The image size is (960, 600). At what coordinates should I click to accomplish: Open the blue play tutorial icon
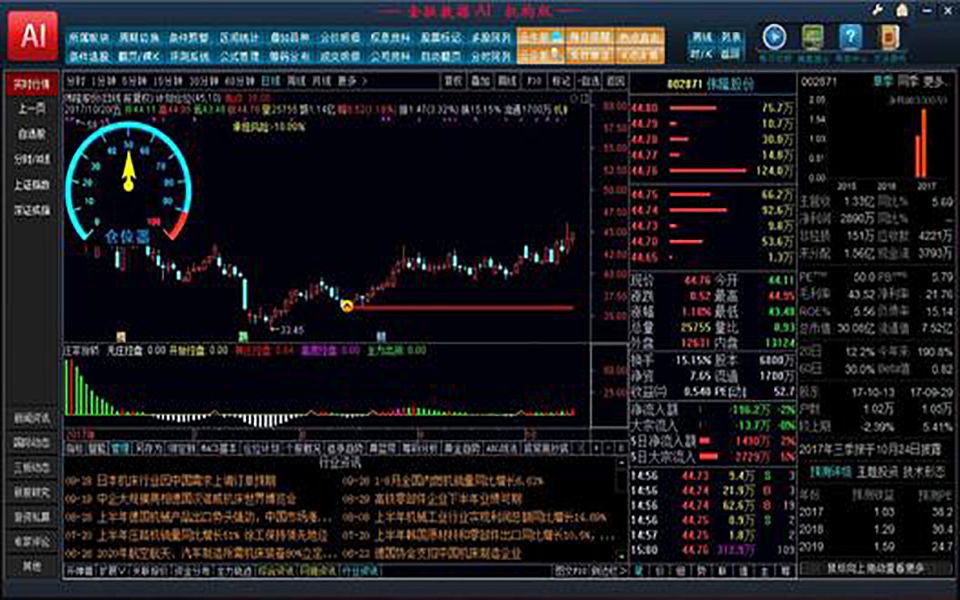[774, 36]
